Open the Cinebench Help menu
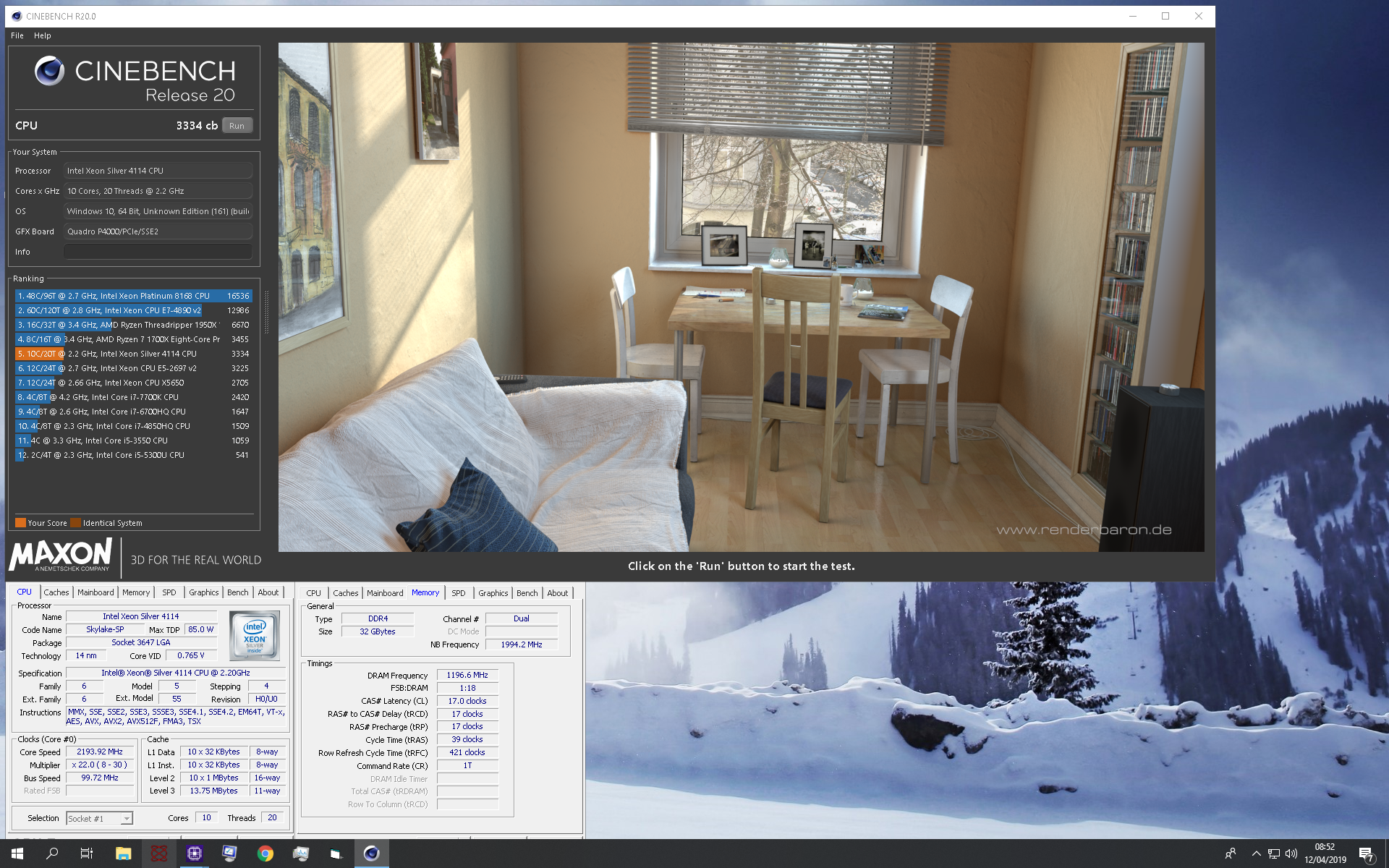This screenshot has width=1389, height=868. tap(43, 35)
